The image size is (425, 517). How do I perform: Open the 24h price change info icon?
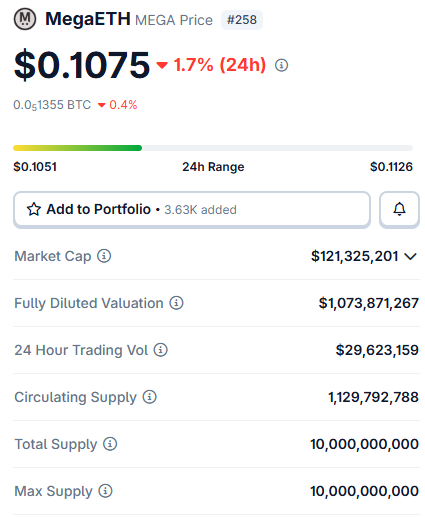tap(281, 65)
